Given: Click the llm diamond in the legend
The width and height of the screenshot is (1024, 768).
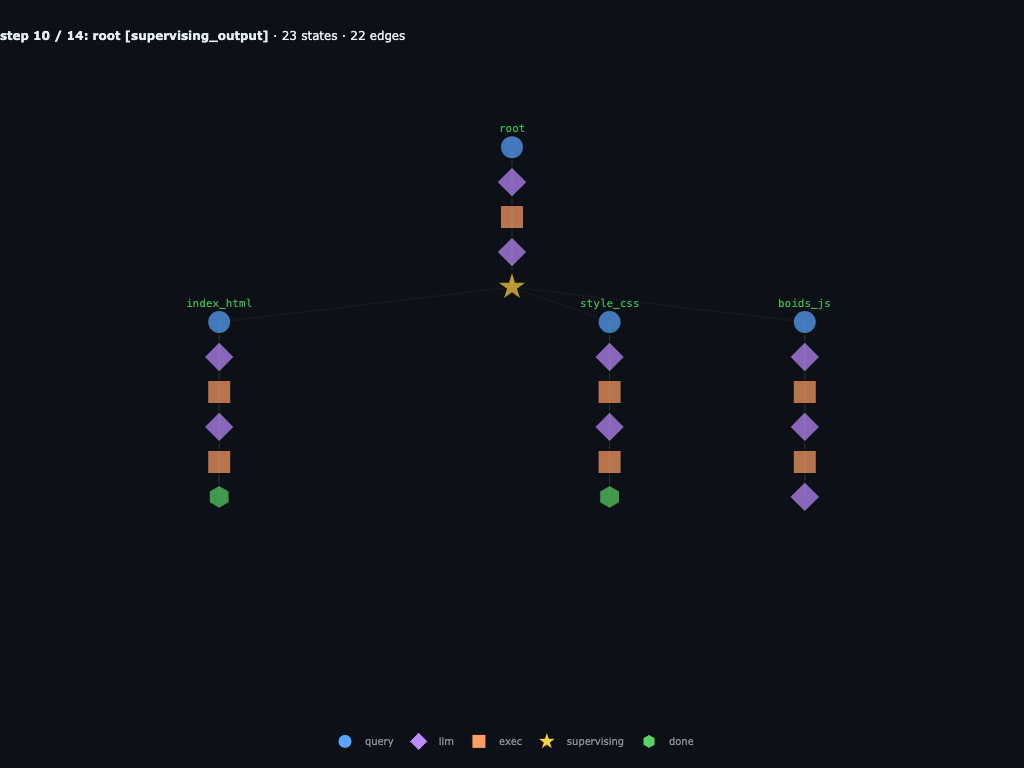Looking at the screenshot, I should [x=419, y=741].
